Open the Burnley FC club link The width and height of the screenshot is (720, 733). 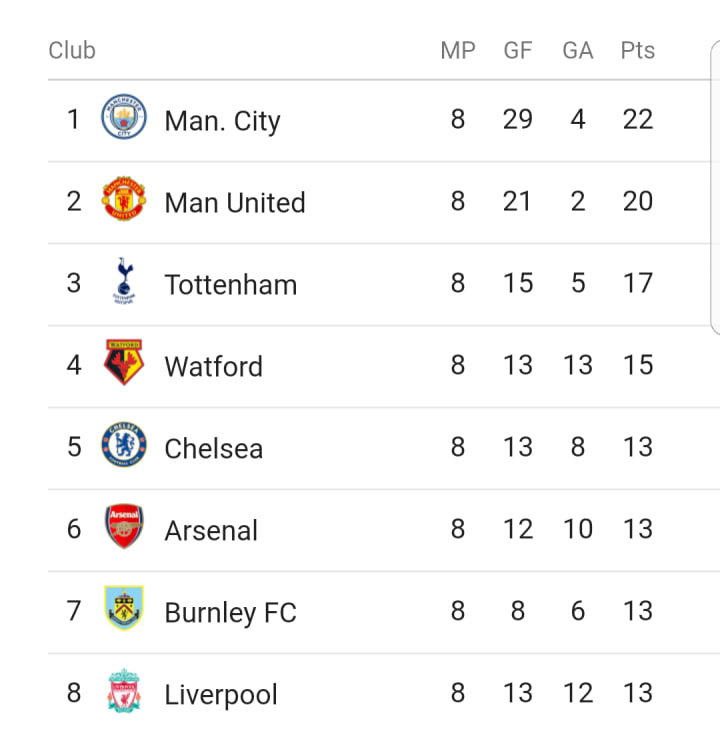[230, 612]
